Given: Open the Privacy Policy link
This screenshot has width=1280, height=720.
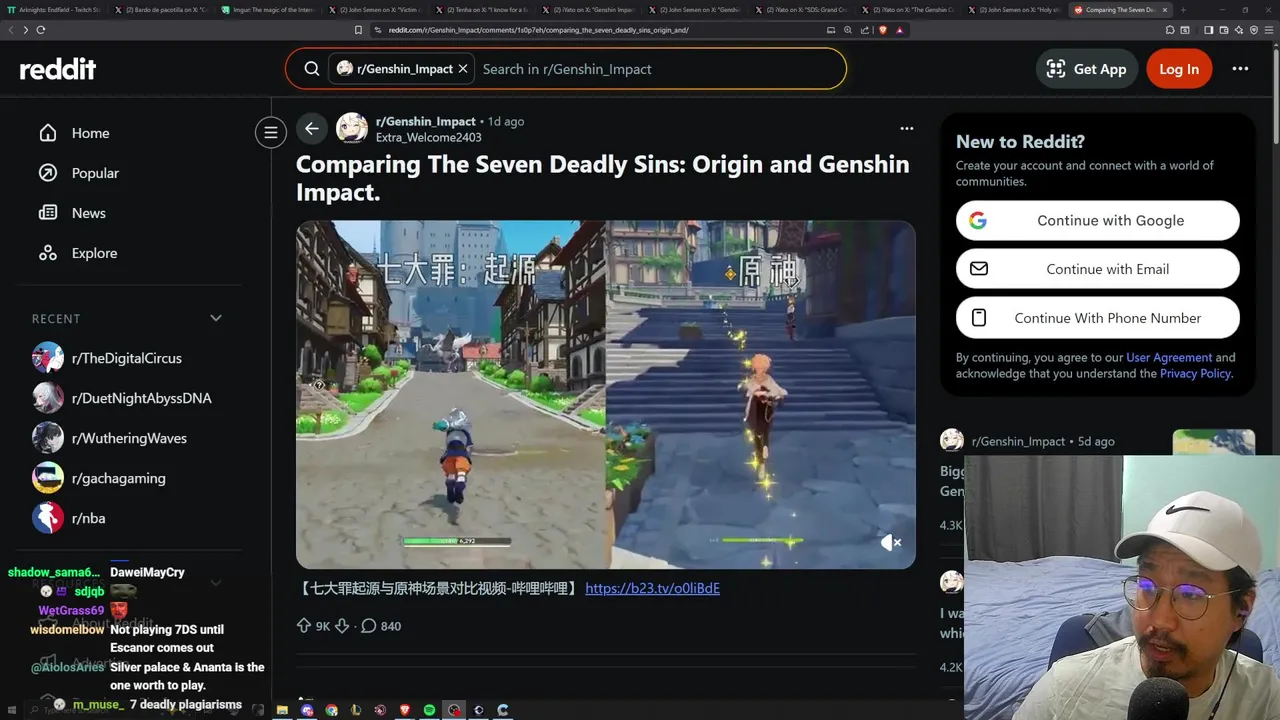Looking at the screenshot, I should 1195,373.
